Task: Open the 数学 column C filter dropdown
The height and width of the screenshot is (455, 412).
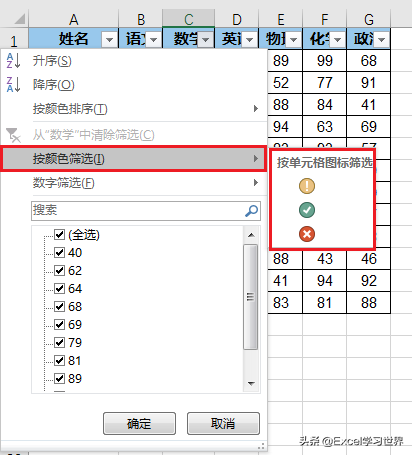Action: [206, 40]
